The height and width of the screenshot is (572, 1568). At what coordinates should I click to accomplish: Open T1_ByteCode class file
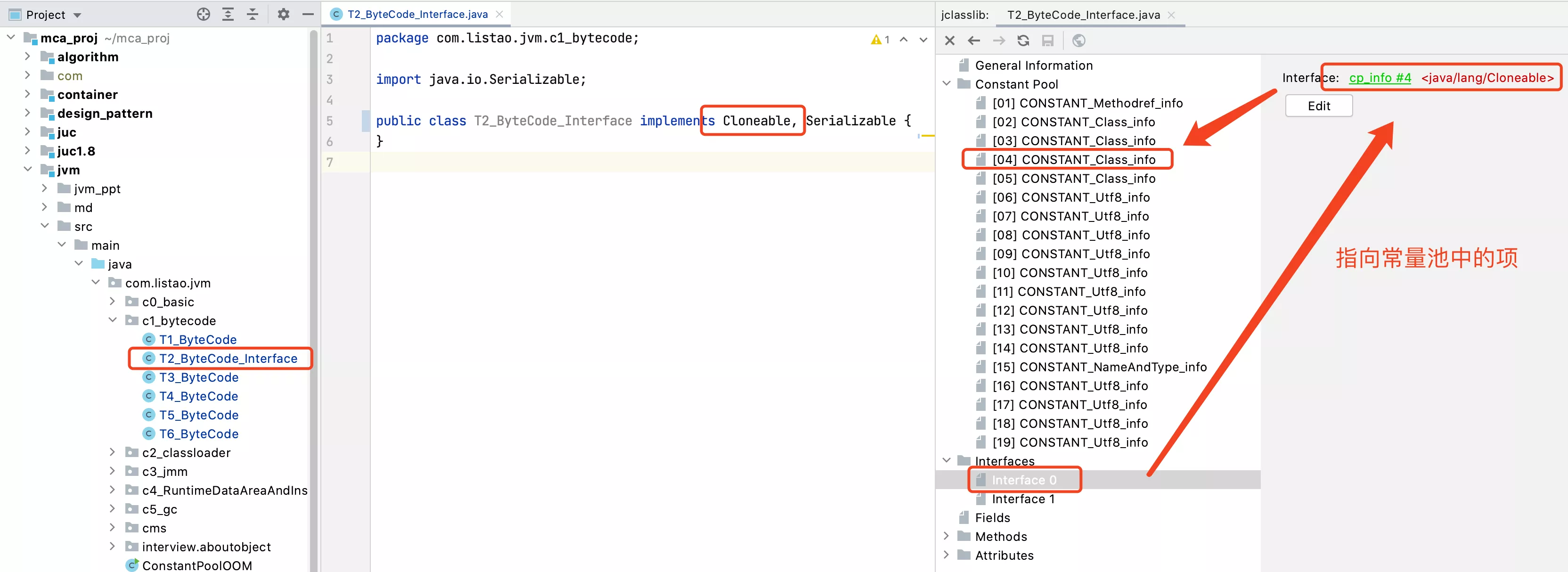[x=198, y=340]
